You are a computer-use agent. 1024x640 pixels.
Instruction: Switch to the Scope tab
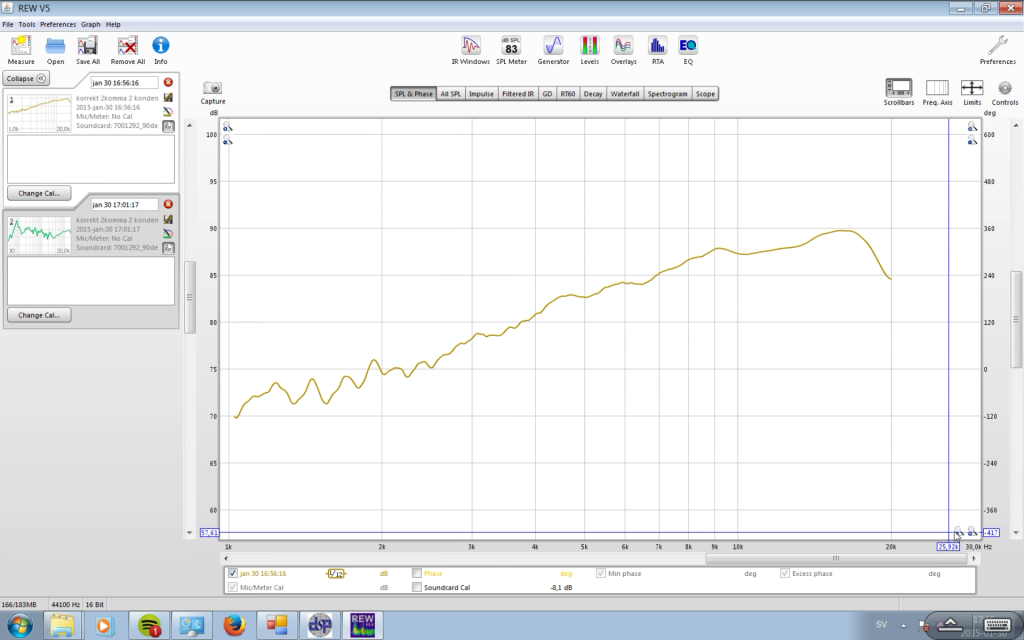(705, 94)
